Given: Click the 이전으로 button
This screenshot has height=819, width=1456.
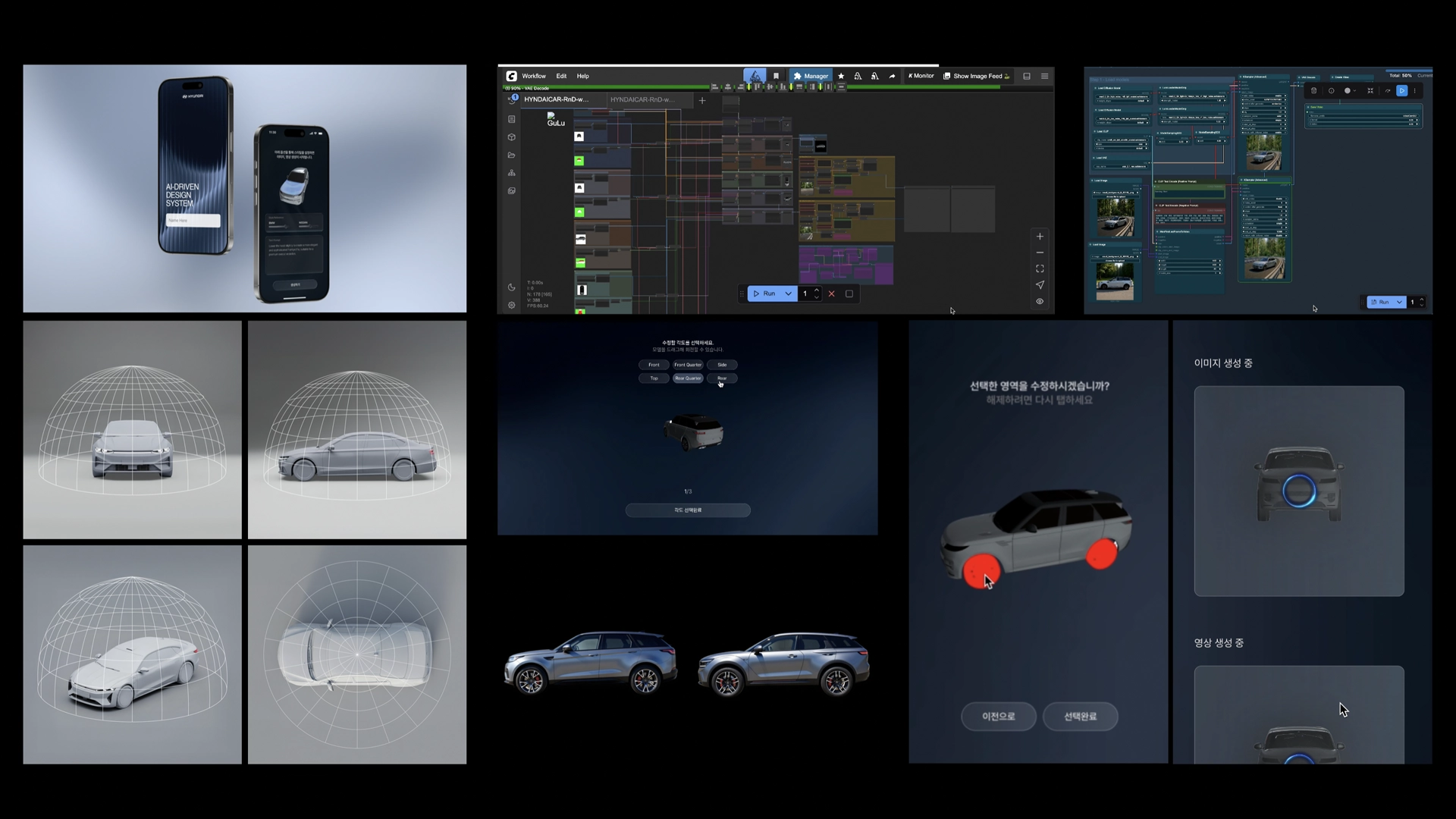Looking at the screenshot, I should [999, 717].
